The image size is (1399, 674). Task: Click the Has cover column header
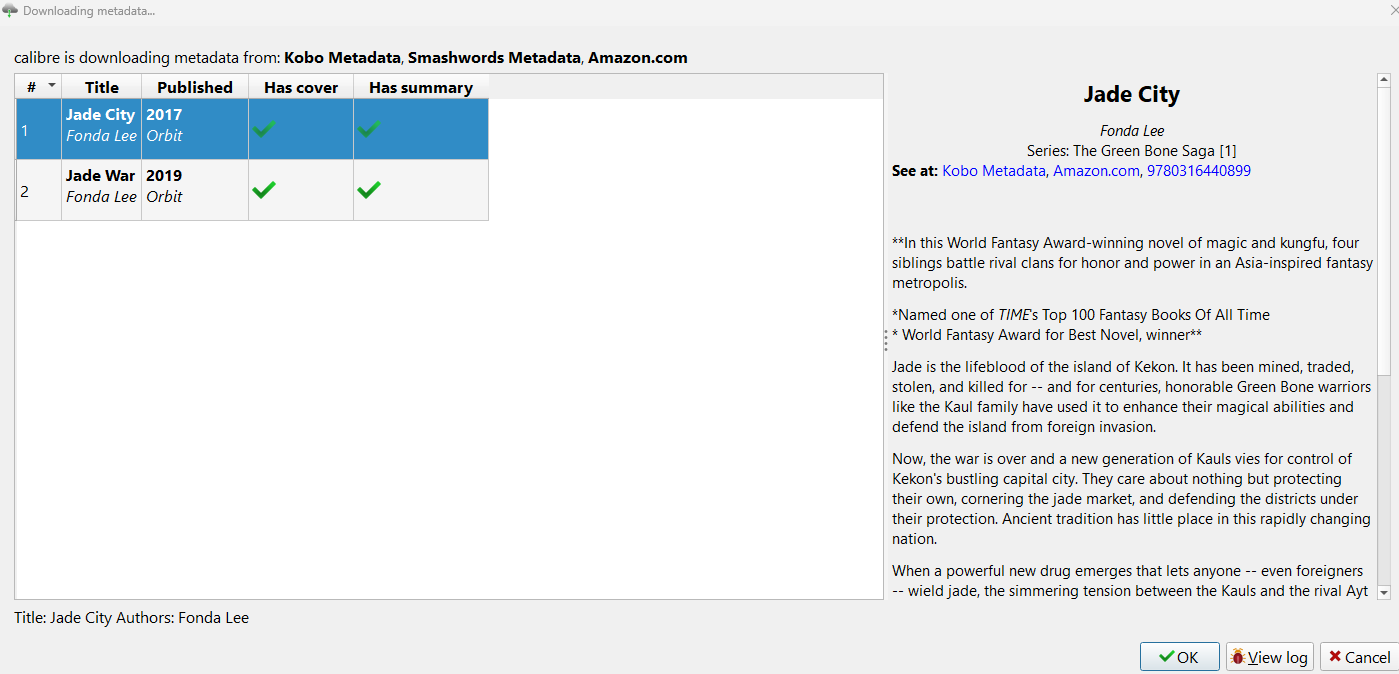coord(301,87)
